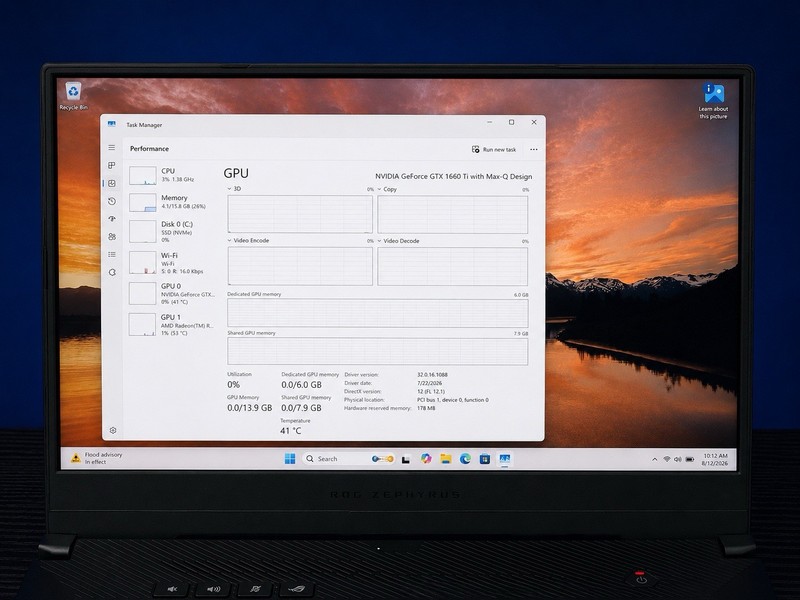Click Task Manager taskbar icon
The height and width of the screenshot is (600, 800).
(x=505, y=459)
